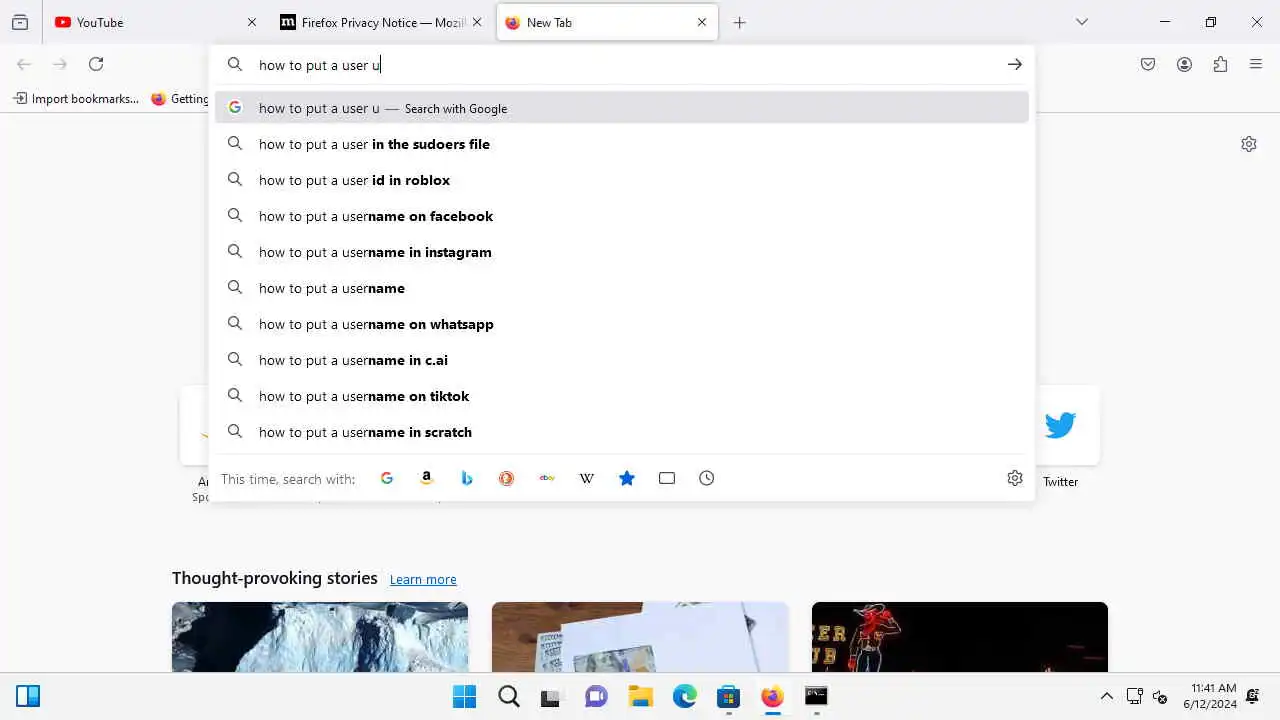Choose suggestion 'username on whatsapp'
This screenshot has height=720, width=1280.
622,324
